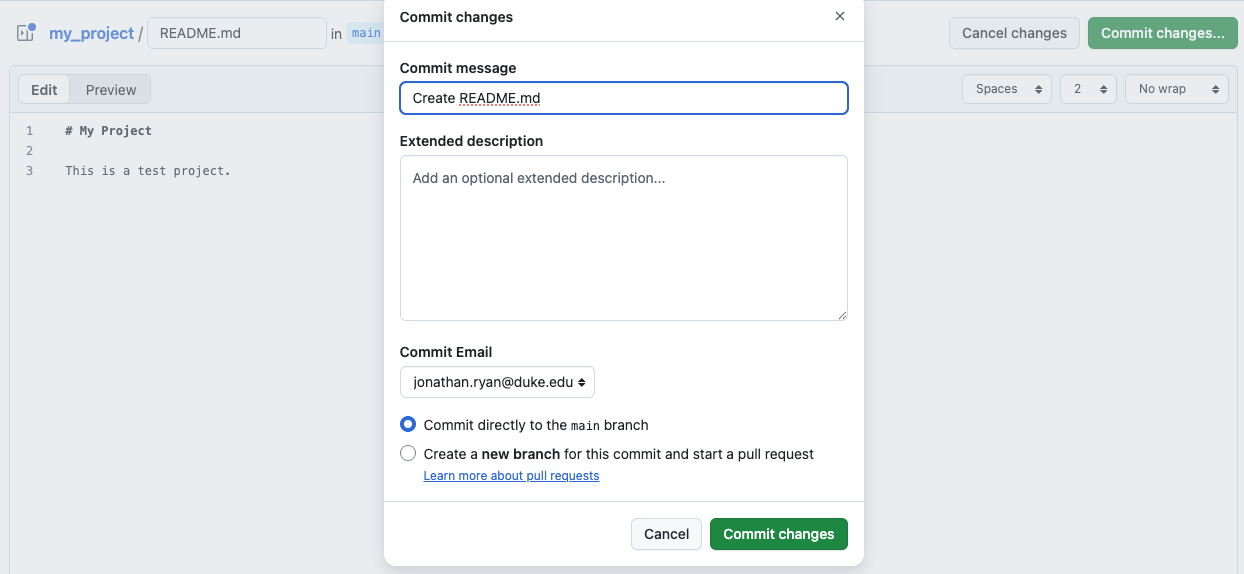Select Commit directly to main branch
The width and height of the screenshot is (1244, 574).
click(x=408, y=425)
